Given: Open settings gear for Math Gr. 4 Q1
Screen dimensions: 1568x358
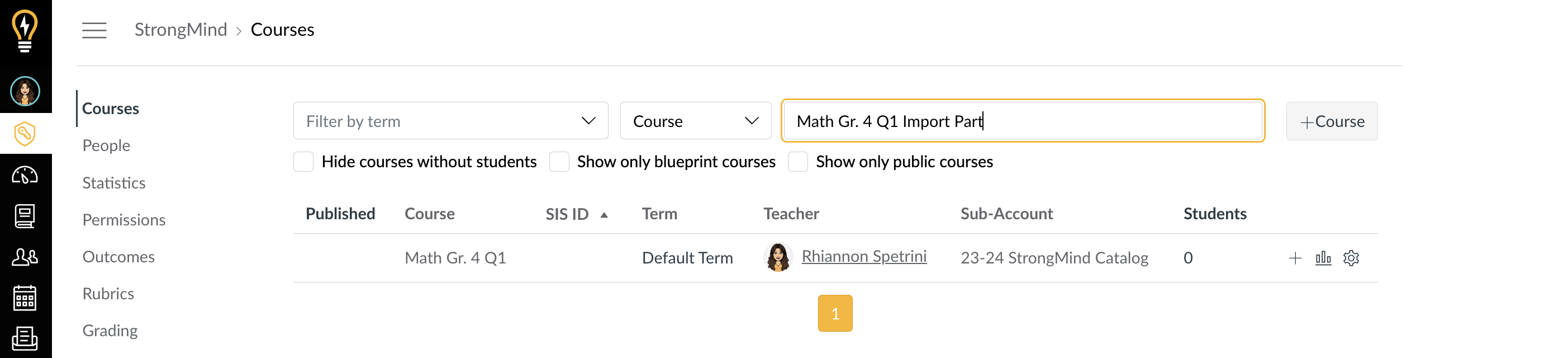Looking at the screenshot, I should click(1351, 258).
